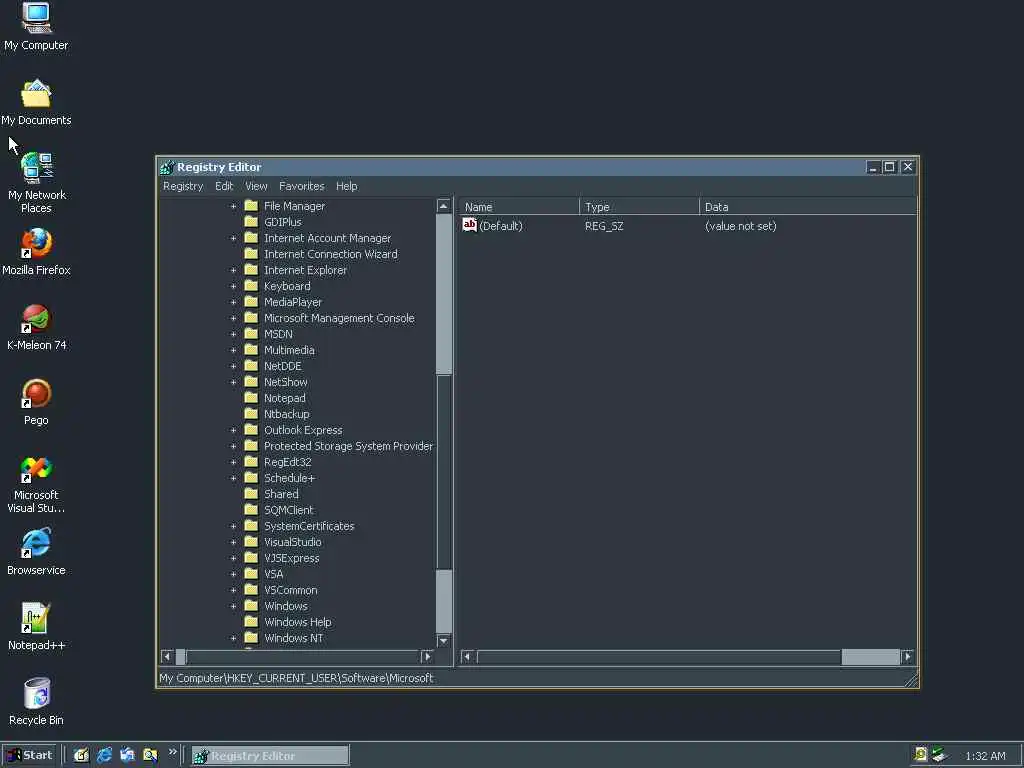Select the Shared key folder icon
Screen dimensions: 1024x768
click(251, 494)
